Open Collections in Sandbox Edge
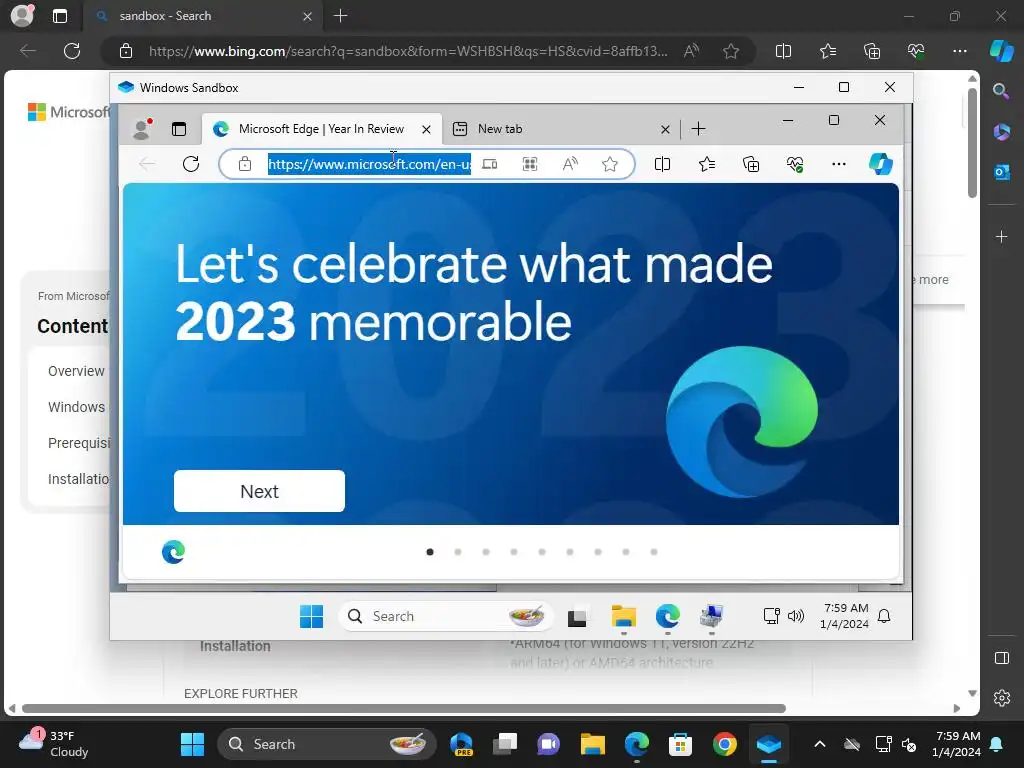1024x768 pixels. click(751, 164)
